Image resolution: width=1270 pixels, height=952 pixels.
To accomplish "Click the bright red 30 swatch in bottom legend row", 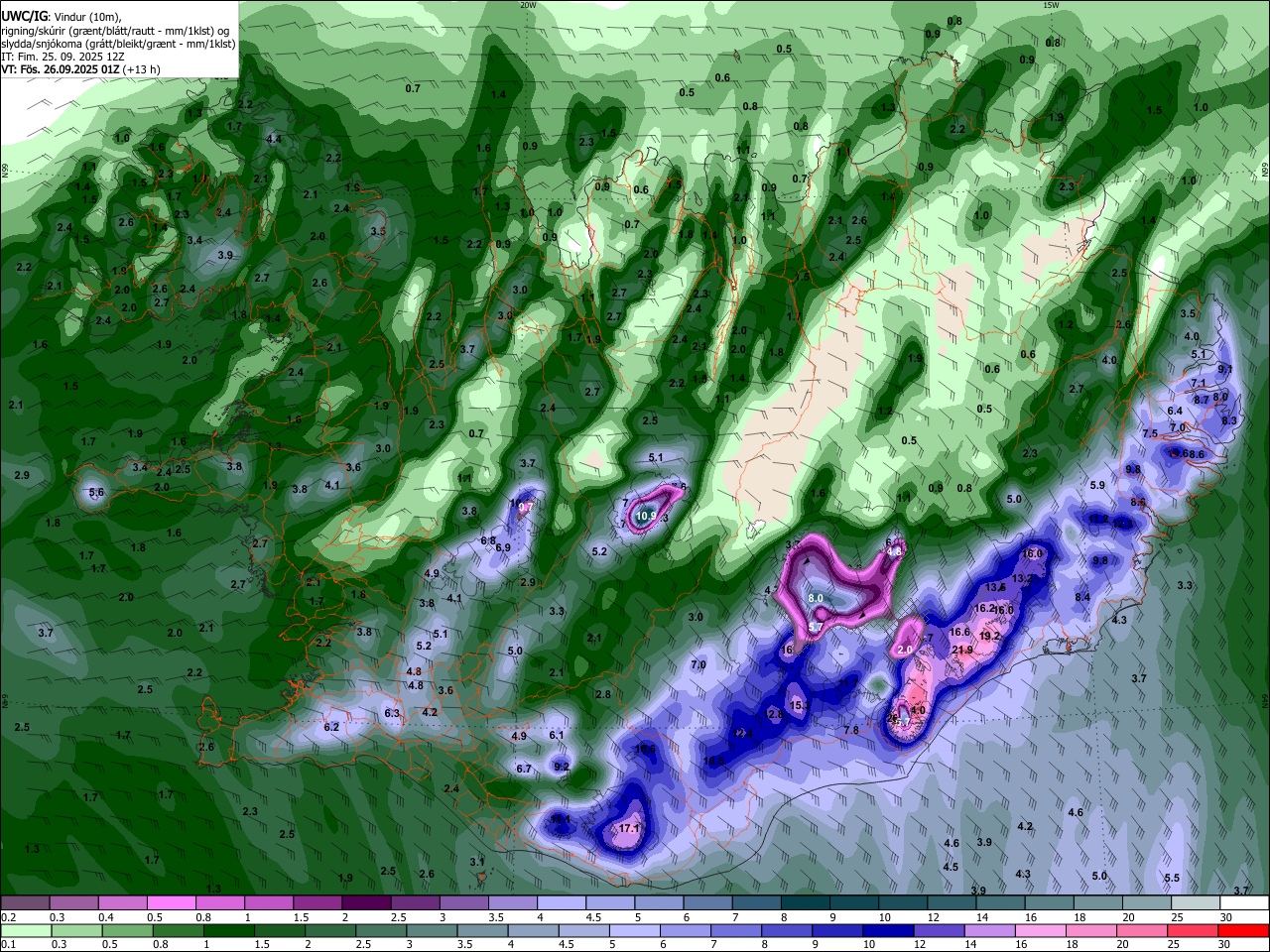I will [x=1245, y=931].
